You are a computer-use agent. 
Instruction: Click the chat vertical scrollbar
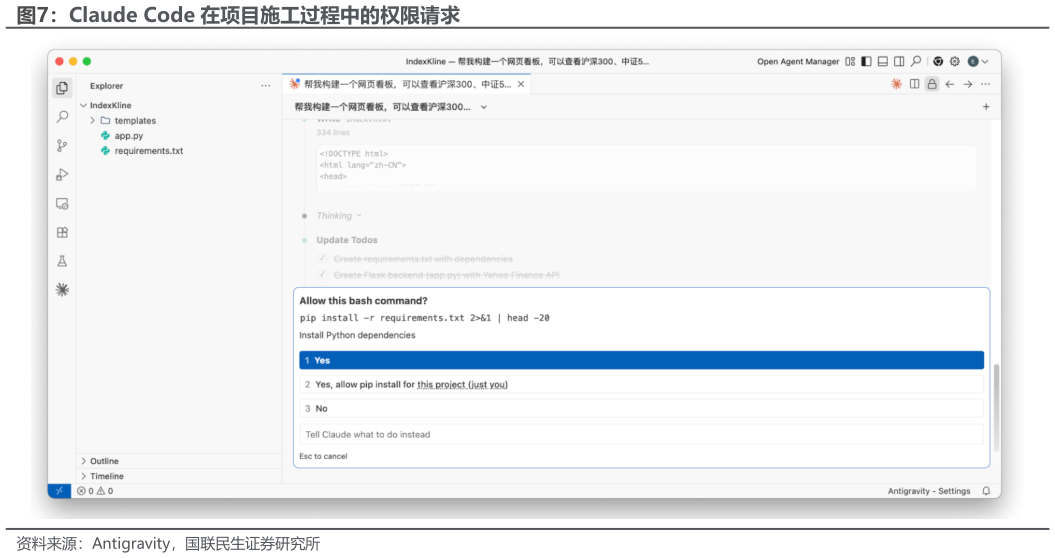click(x=996, y=407)
